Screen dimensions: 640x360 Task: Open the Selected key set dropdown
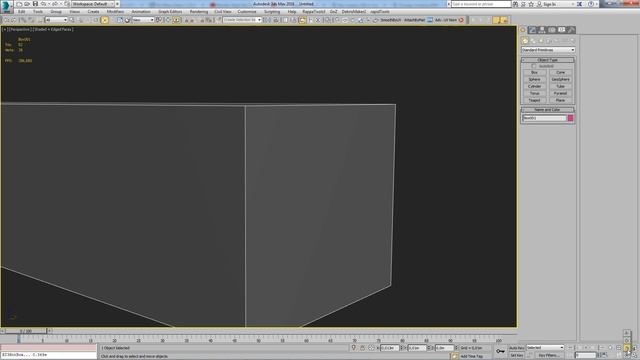pyautogui.click(x=545, y=348)
